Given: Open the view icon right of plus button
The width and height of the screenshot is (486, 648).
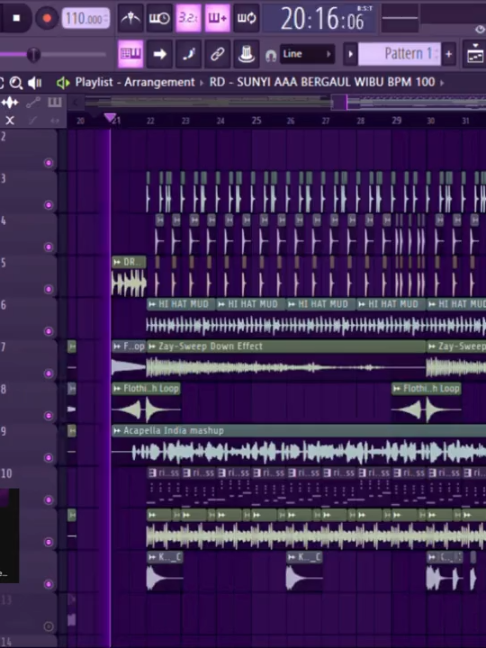Looking at the screenshot, I should [474, 54].
